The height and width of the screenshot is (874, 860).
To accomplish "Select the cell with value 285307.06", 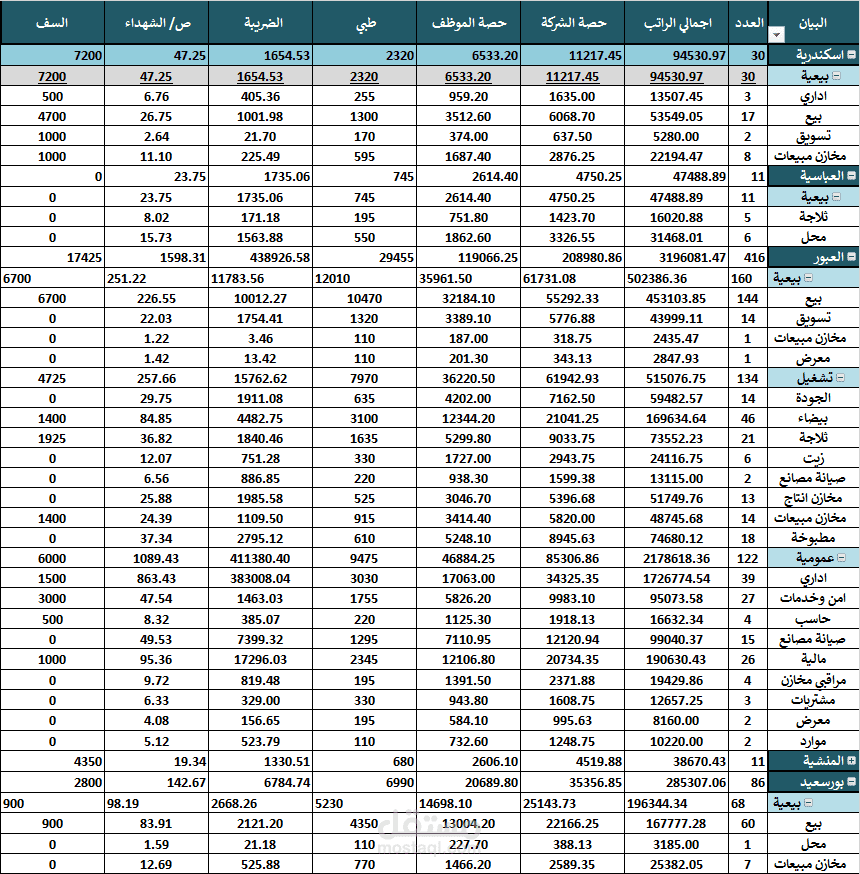I will point(677,783).
